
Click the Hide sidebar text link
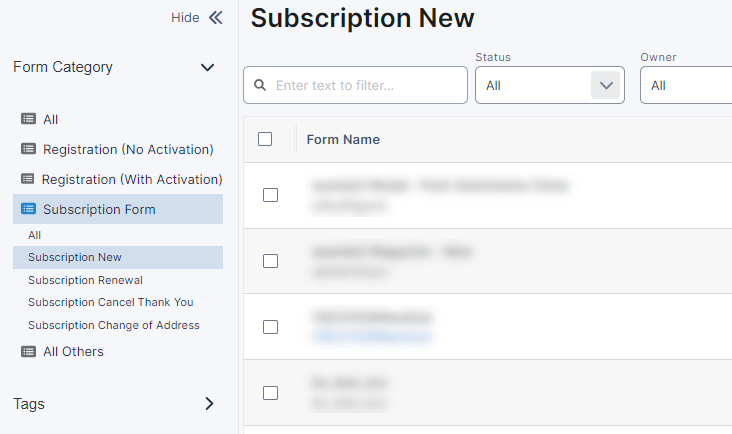(x=185, y=17)
